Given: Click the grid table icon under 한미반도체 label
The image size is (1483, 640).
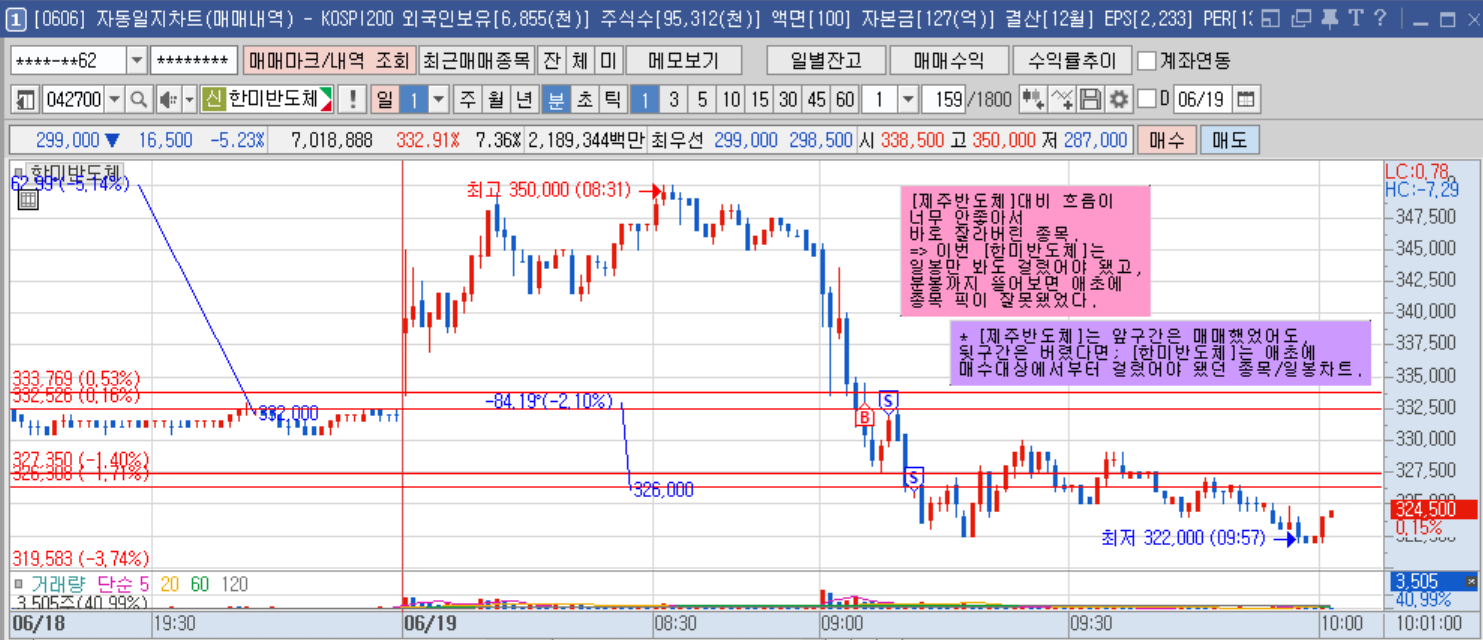Looking at the screenshot, I should (x=28, y=199).
